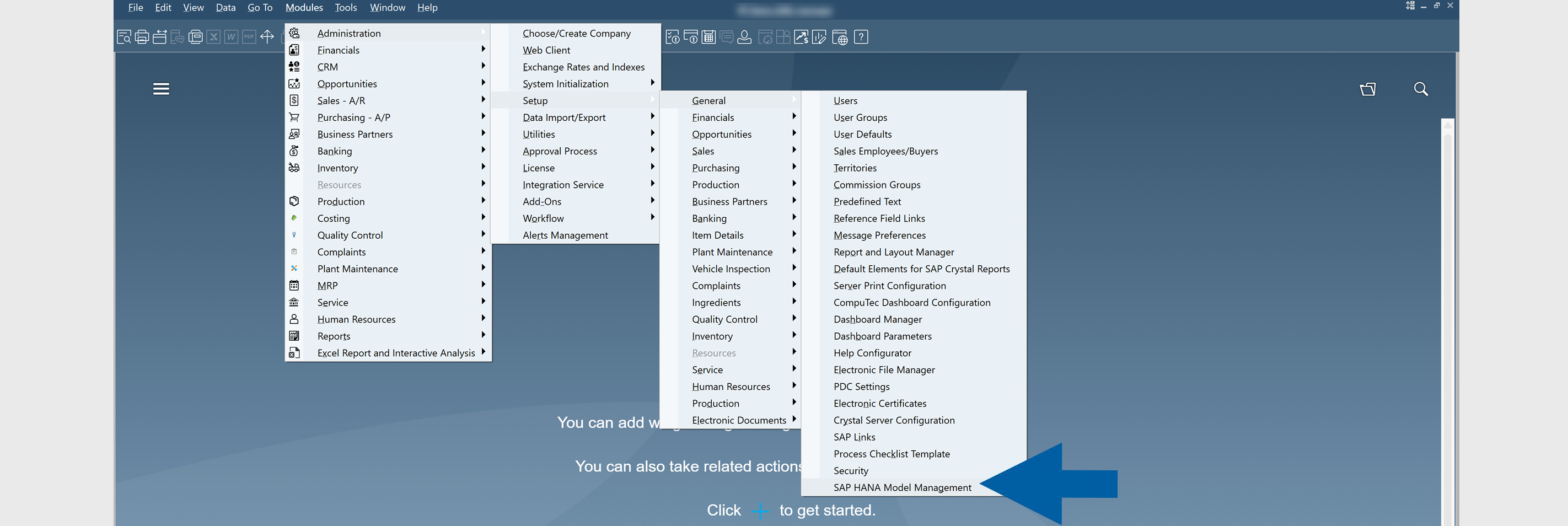Click the cockpit vertical scrollbar
Image resolution: width=1568 pixels, height=526 pixels.
click(1447, 322)
